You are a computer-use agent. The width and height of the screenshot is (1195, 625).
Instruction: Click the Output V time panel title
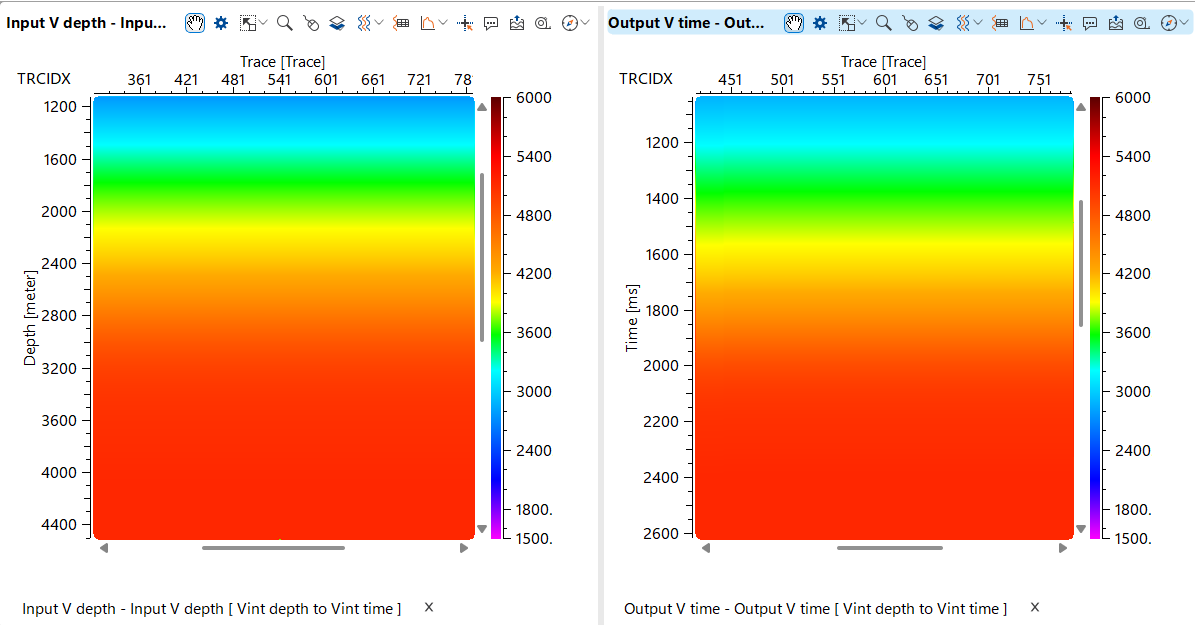pyautogui.click(x=686, y=23)
